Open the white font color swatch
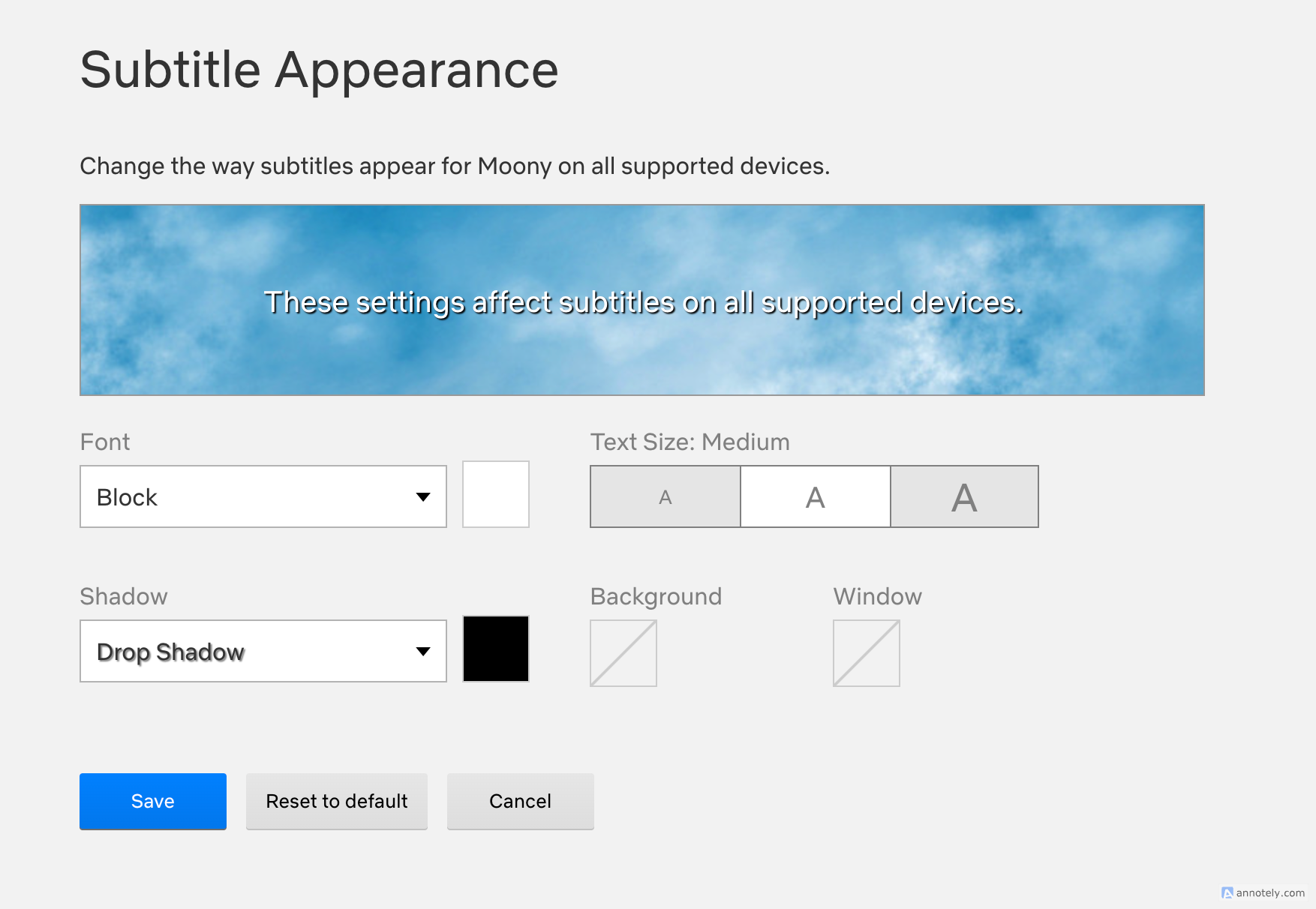This screenshot has width=1316, height=909. click(496, 494)
